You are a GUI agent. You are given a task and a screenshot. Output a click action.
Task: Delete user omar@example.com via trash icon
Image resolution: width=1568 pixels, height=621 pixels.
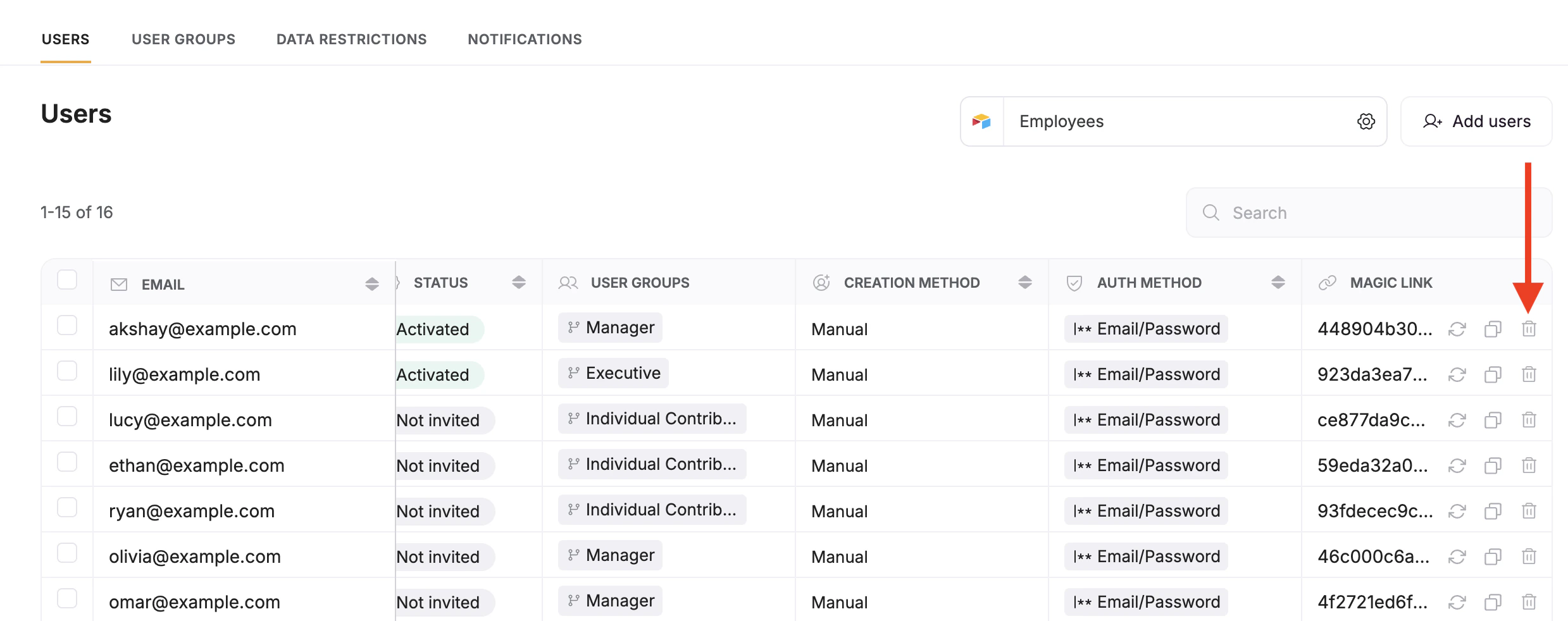tap(1529, 602)
